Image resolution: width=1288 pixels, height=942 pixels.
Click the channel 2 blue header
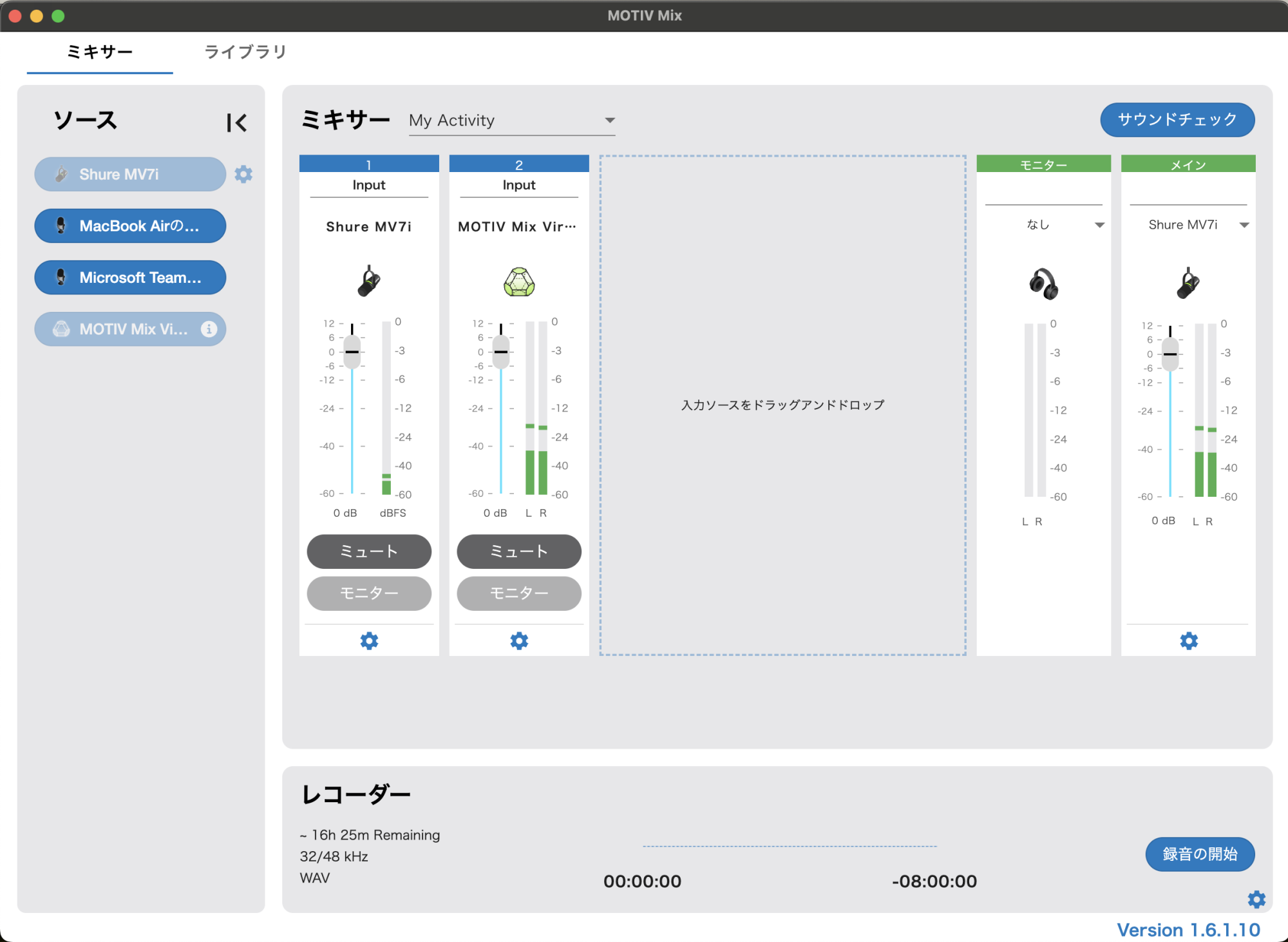519,164
